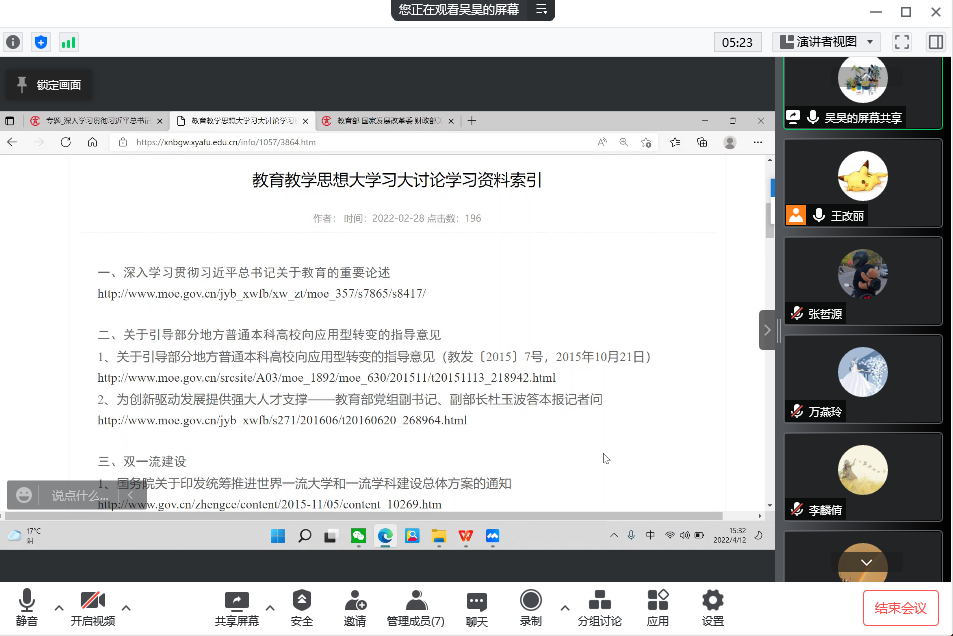Screen dimensions: 953x636
Task: Open the Security (安全) options
Action: tap(301, 607)
